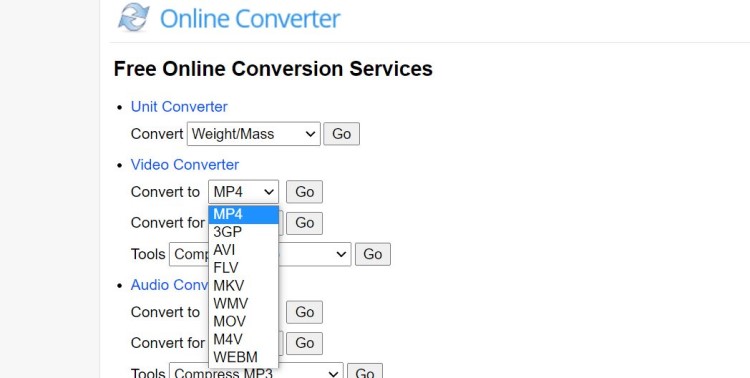The image size is (750, 378).
Task: Click Go next to Compress MP3 dropdown
Action: click(x=364, y=371)
